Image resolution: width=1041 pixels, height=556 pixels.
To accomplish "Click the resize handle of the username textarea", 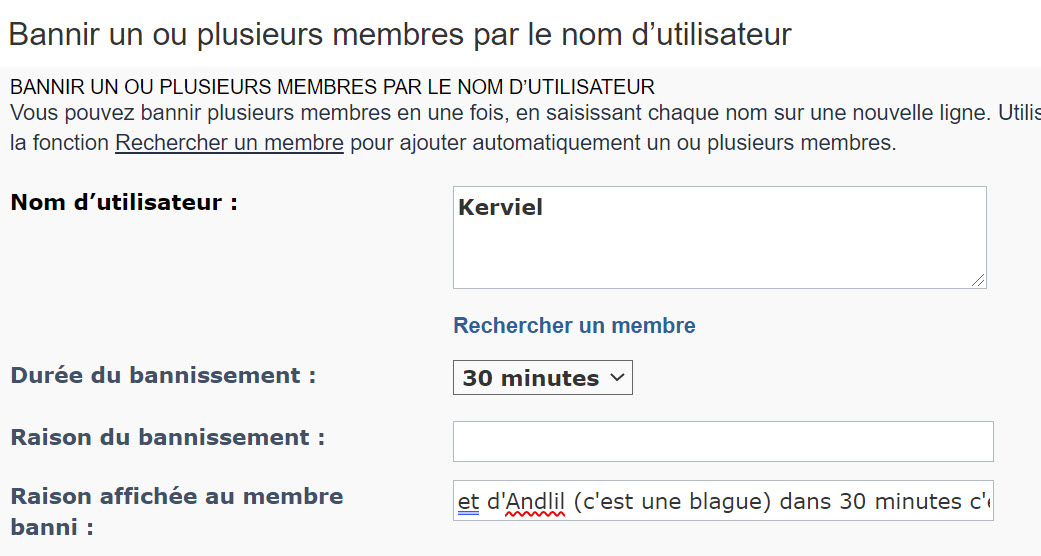I will (978, 280).
